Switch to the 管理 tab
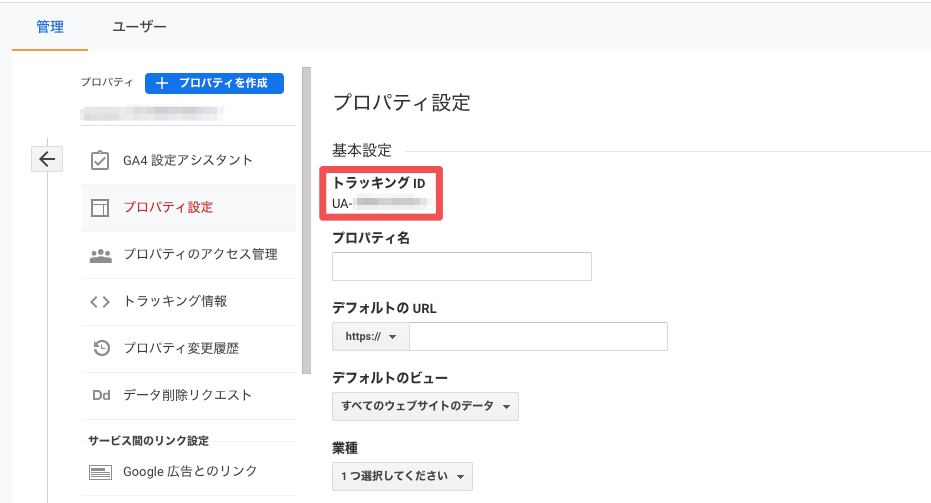 tap(50, 27)
